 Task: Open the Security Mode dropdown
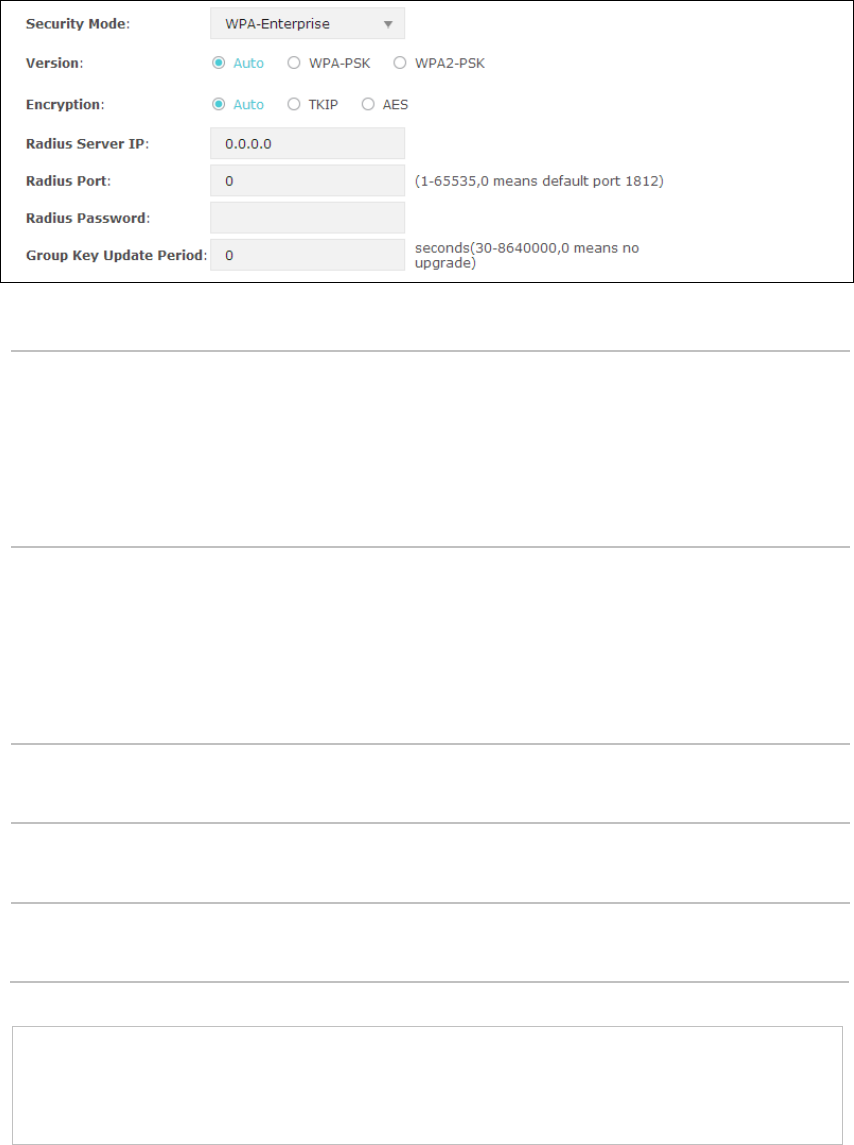pyautogui.click(x=307, y=24)
